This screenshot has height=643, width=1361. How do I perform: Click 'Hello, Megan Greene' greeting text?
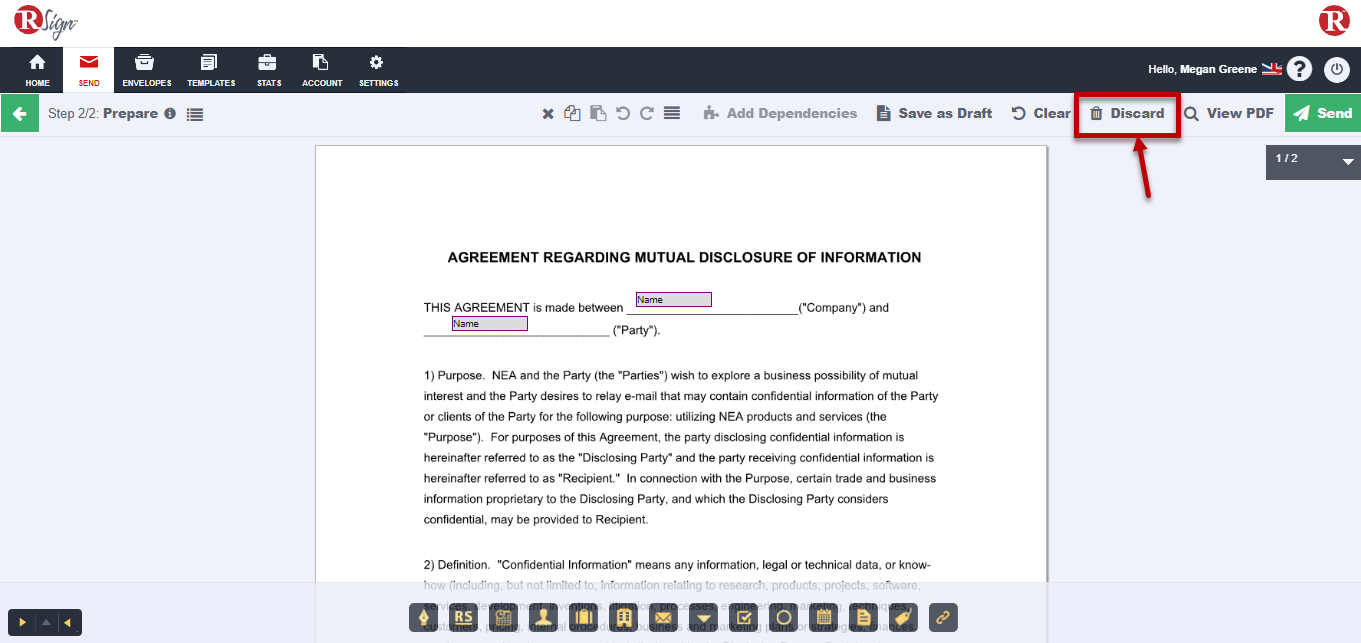point(1202,69)
